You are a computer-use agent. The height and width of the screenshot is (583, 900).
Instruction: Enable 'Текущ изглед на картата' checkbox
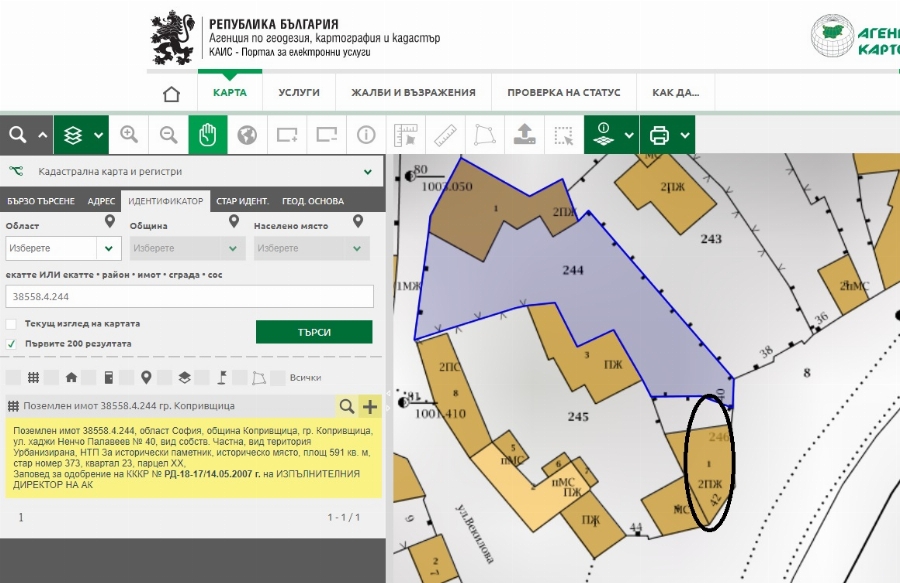click(x=12, y=324)
